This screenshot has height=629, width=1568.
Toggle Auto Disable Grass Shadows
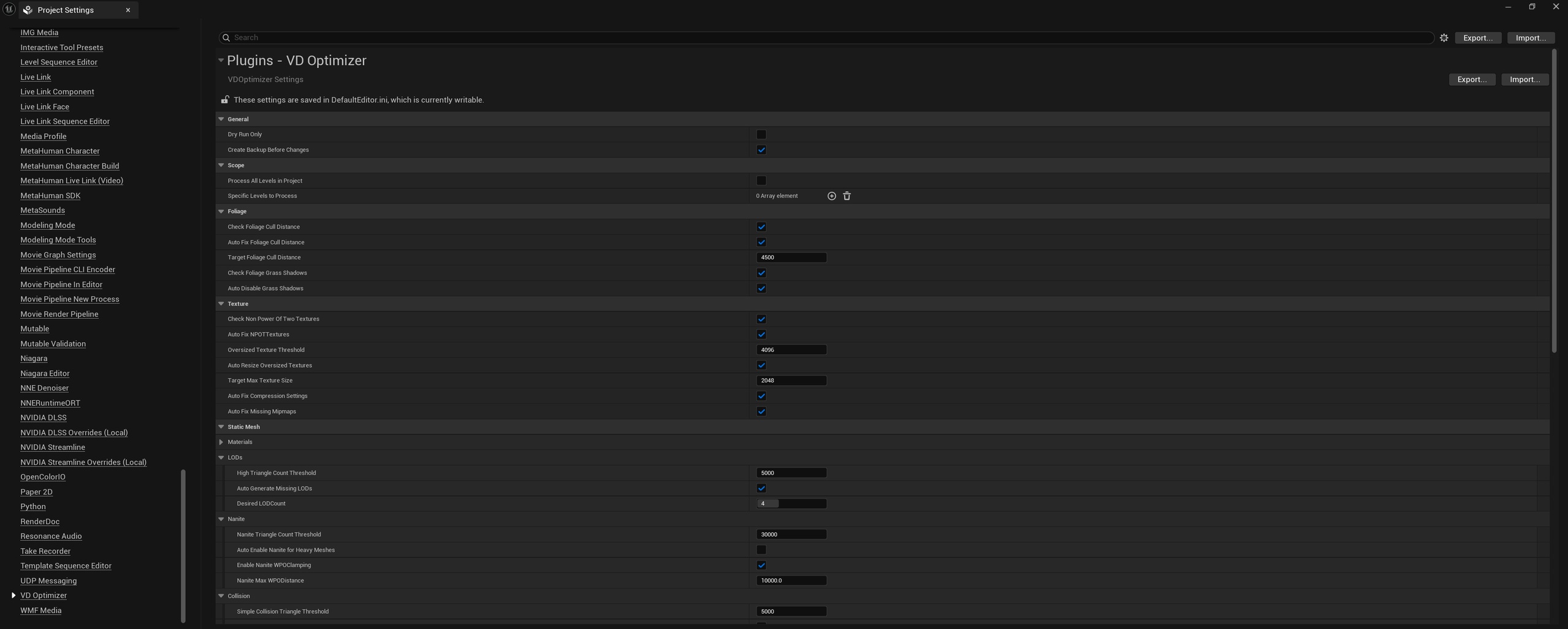click(x=761, y=288)
